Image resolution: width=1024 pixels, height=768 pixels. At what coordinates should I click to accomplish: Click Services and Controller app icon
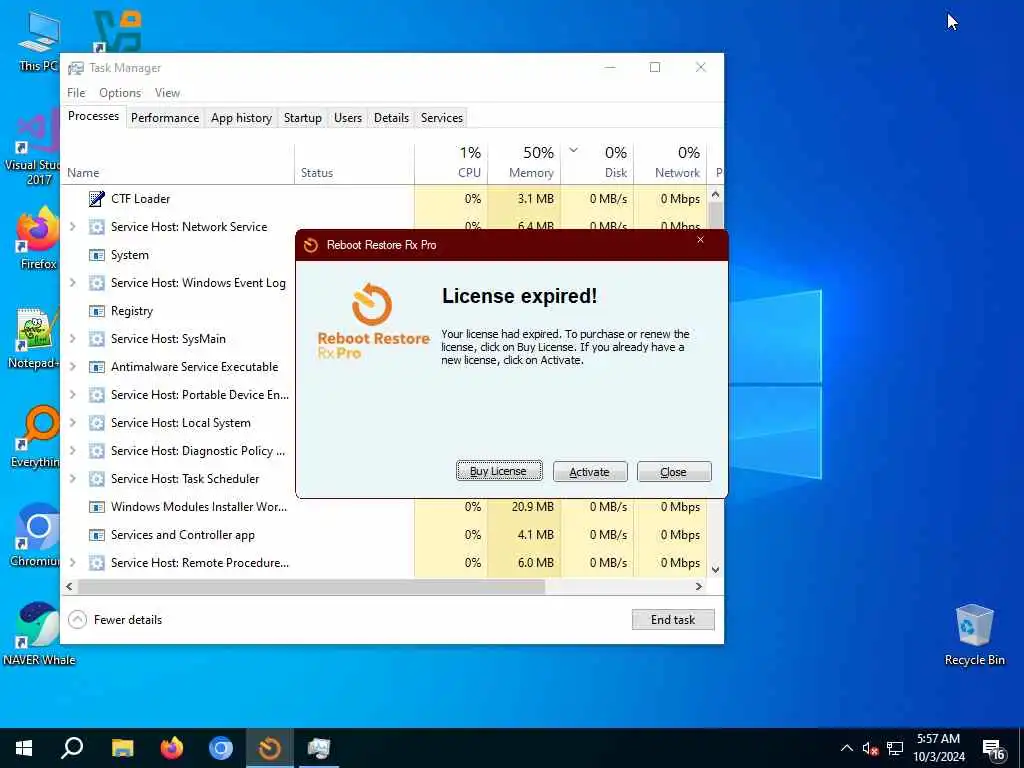coord(97,535)
